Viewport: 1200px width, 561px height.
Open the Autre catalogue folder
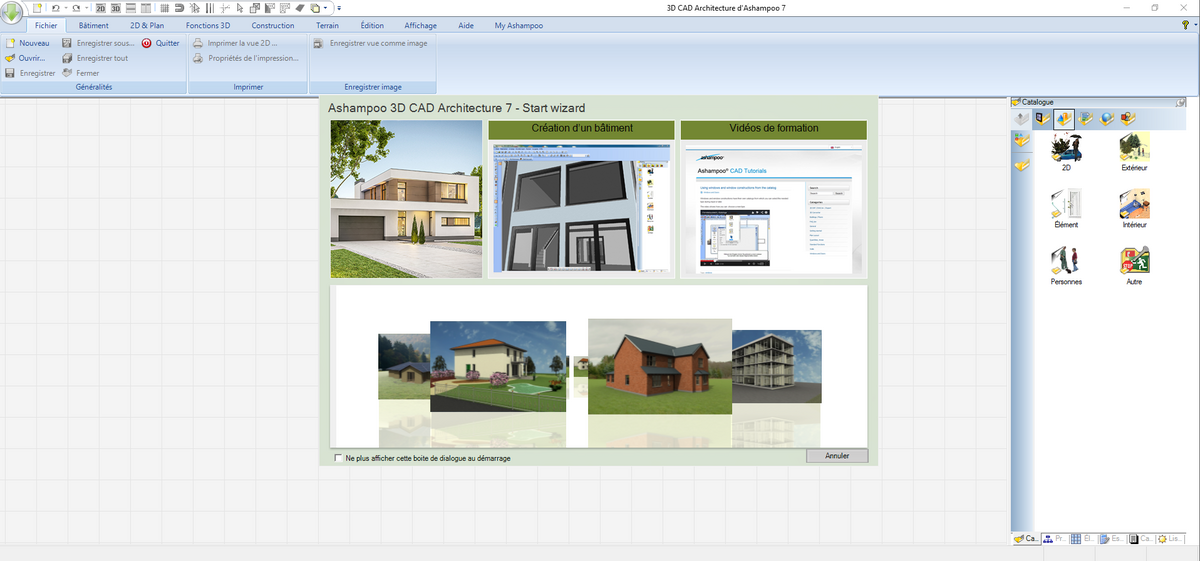(x=1134, y=267)
